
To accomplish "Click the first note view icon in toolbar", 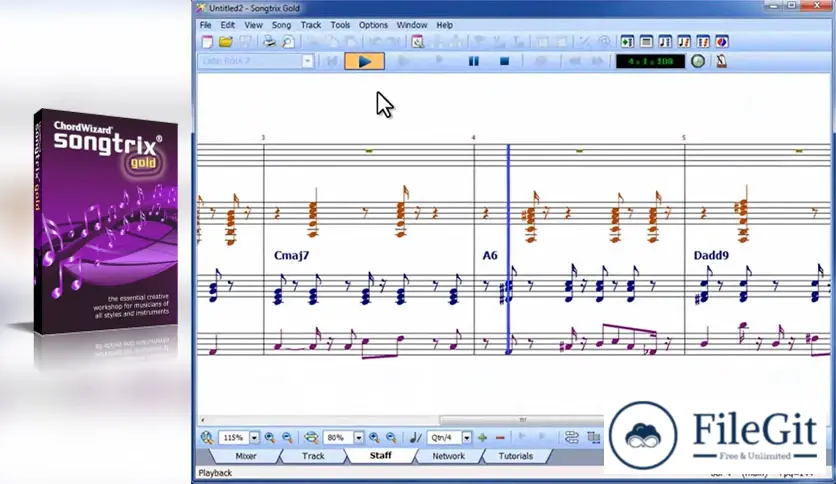I will [x=665, y=42].
